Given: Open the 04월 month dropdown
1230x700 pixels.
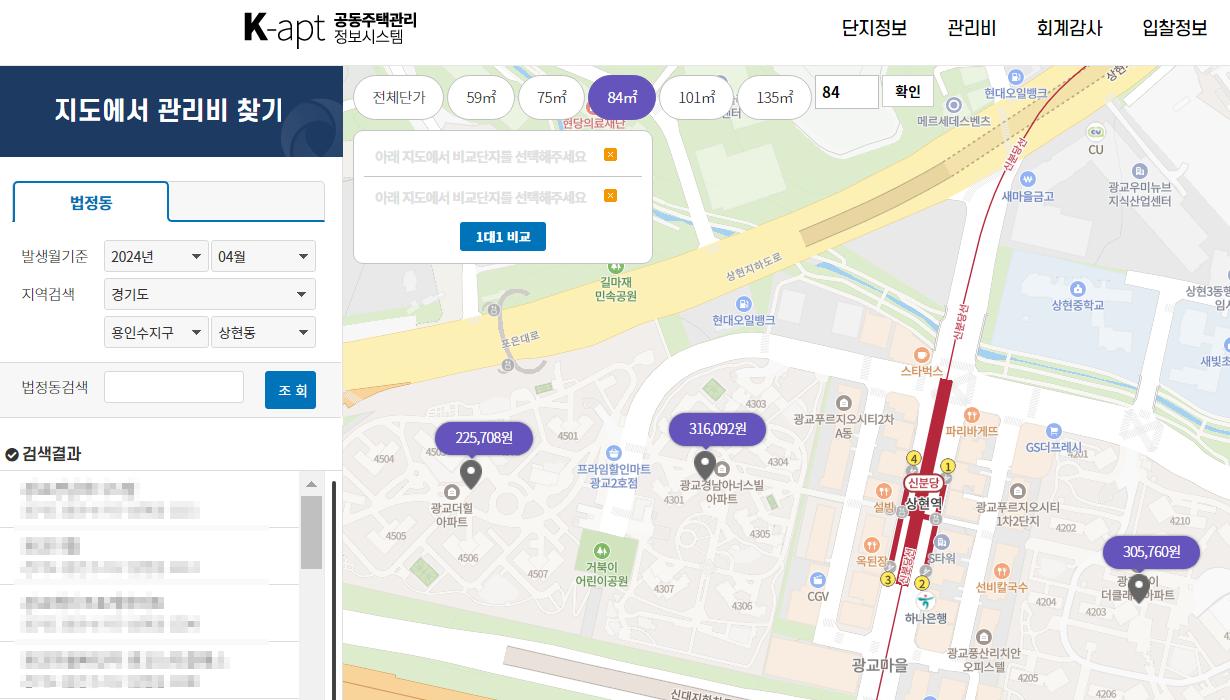Looking at the screenshot, I should tap(263, 255).
